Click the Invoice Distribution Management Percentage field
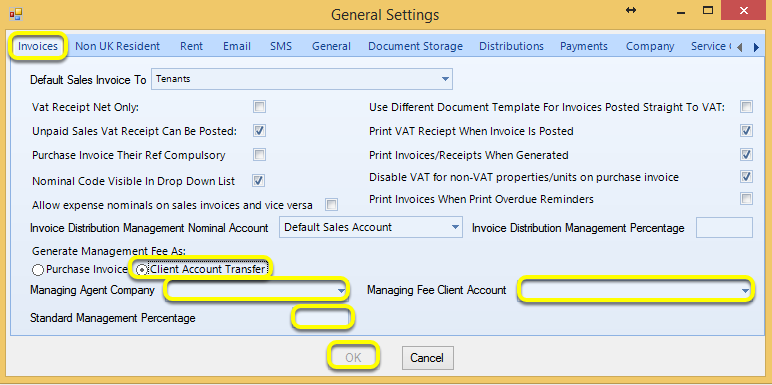The width and height of the screenshot is (772, 385). coord(724,227)
